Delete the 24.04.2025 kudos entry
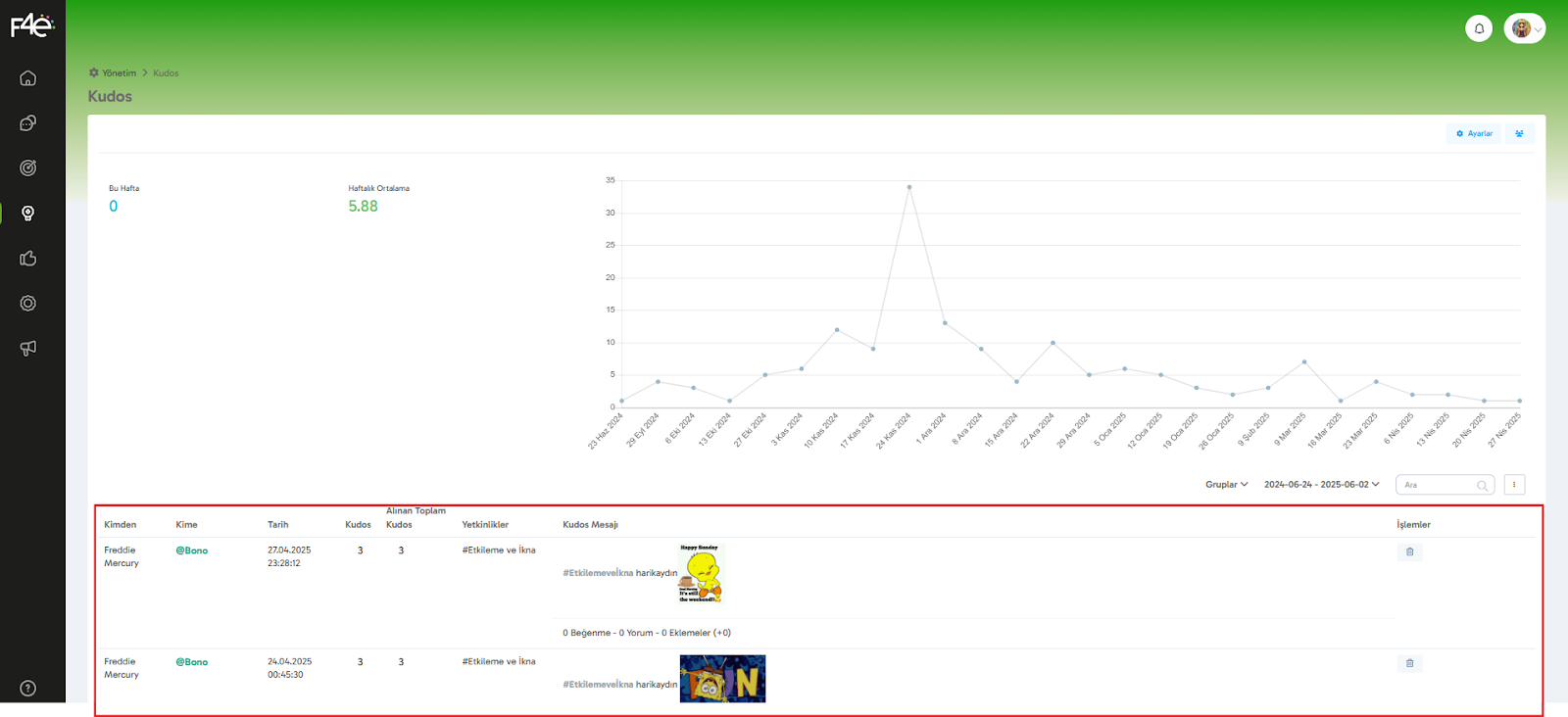This screenshot has height=717, width=1568. click(1409, 664)
